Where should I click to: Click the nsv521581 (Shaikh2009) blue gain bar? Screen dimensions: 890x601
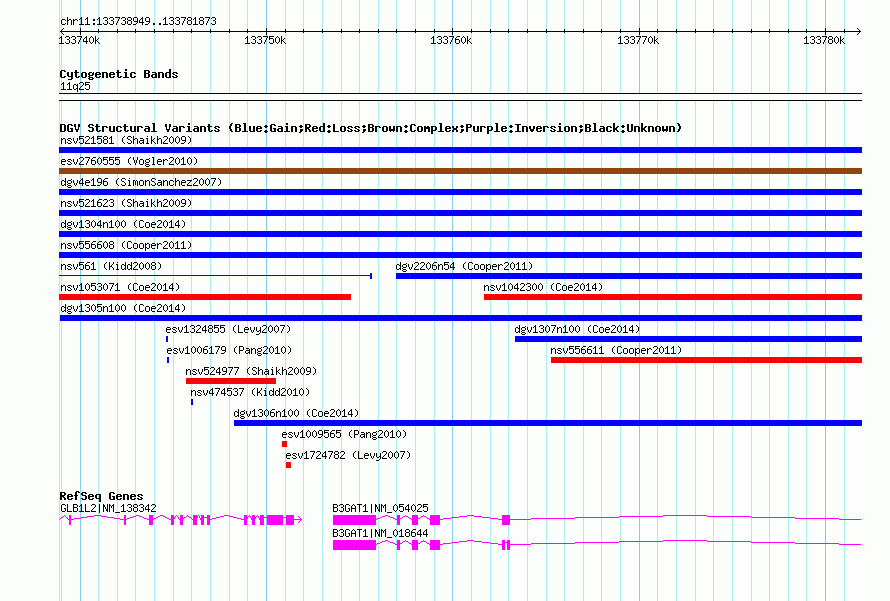[460, 150]
